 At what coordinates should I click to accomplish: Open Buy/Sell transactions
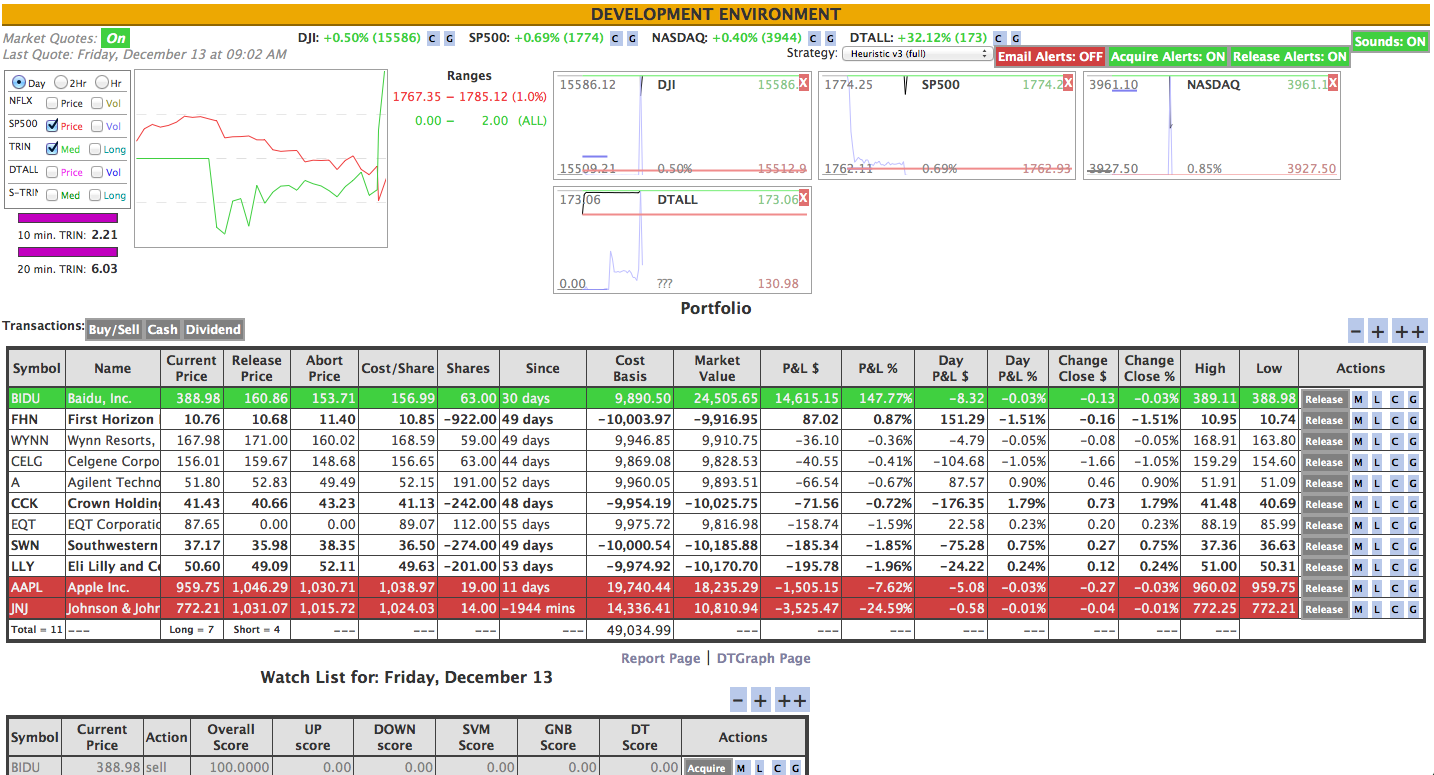tap(114, 329)
